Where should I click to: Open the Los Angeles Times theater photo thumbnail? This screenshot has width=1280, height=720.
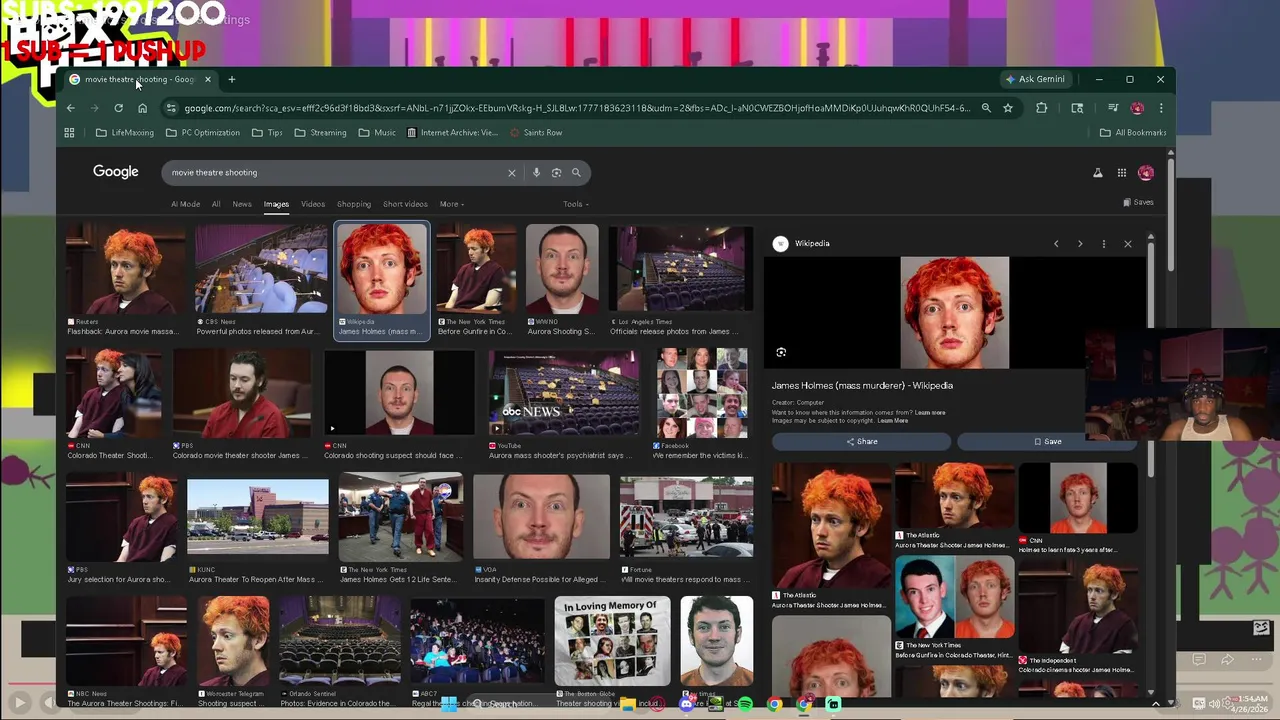click(x=681, y=269)
